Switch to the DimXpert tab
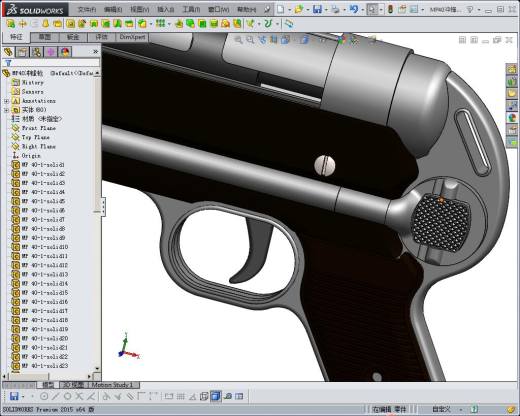This screenshot has height=416, width=520. click(132, 37)
